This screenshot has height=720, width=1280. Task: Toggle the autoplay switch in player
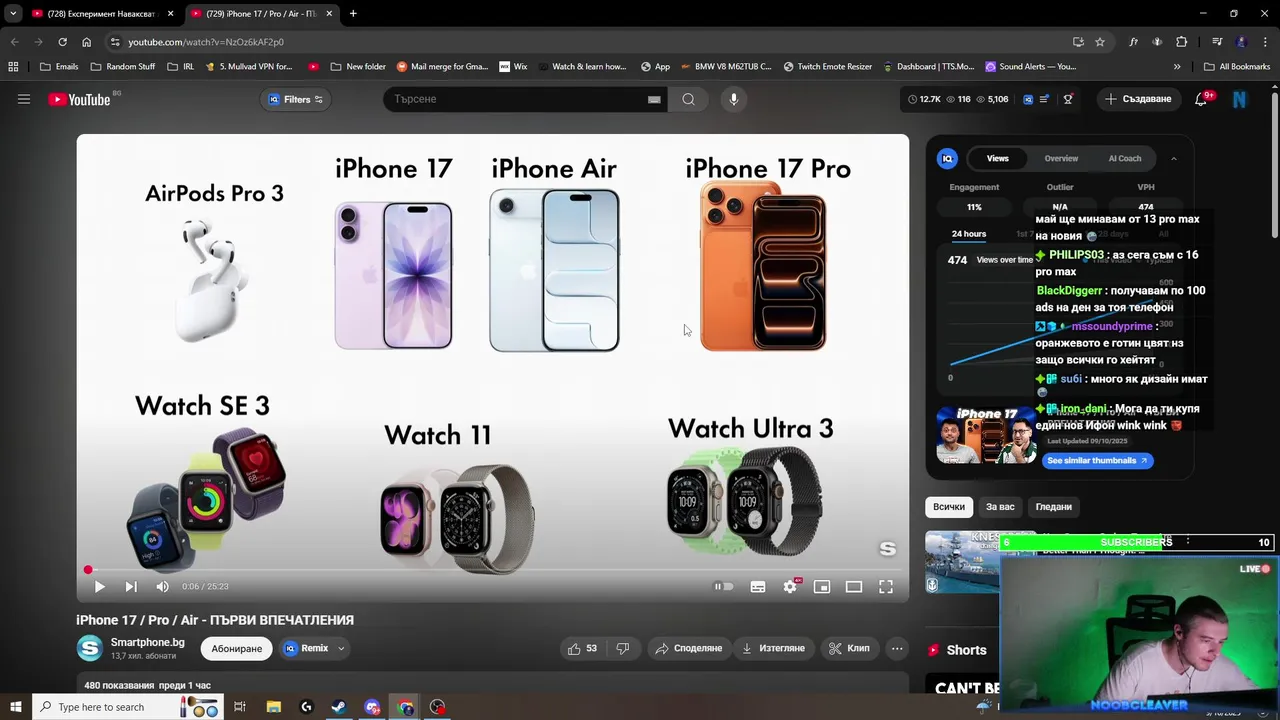(x=723, y=587)
